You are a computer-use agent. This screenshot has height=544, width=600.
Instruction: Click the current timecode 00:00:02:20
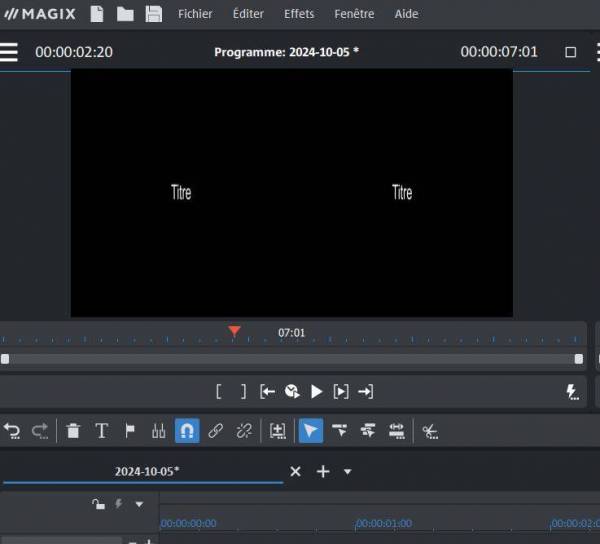(x=74, y=52)
